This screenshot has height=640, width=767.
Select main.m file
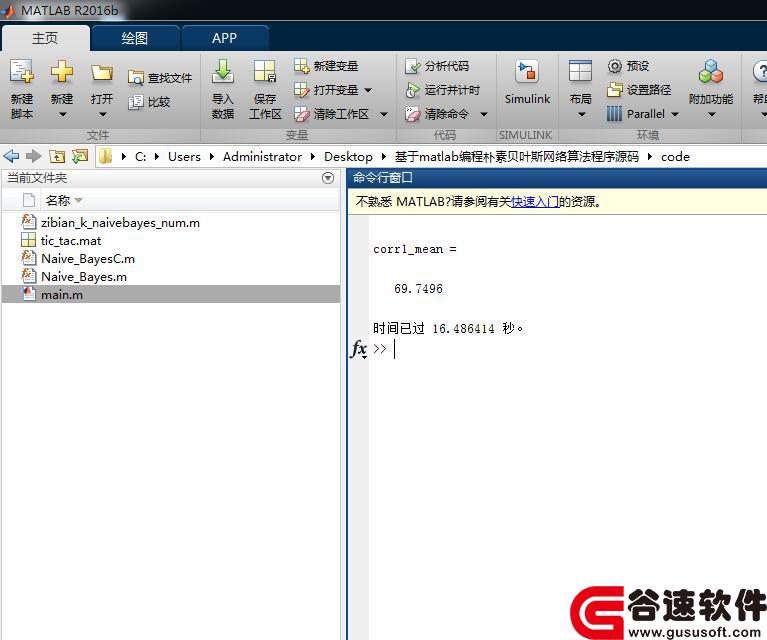click(171, 294)
